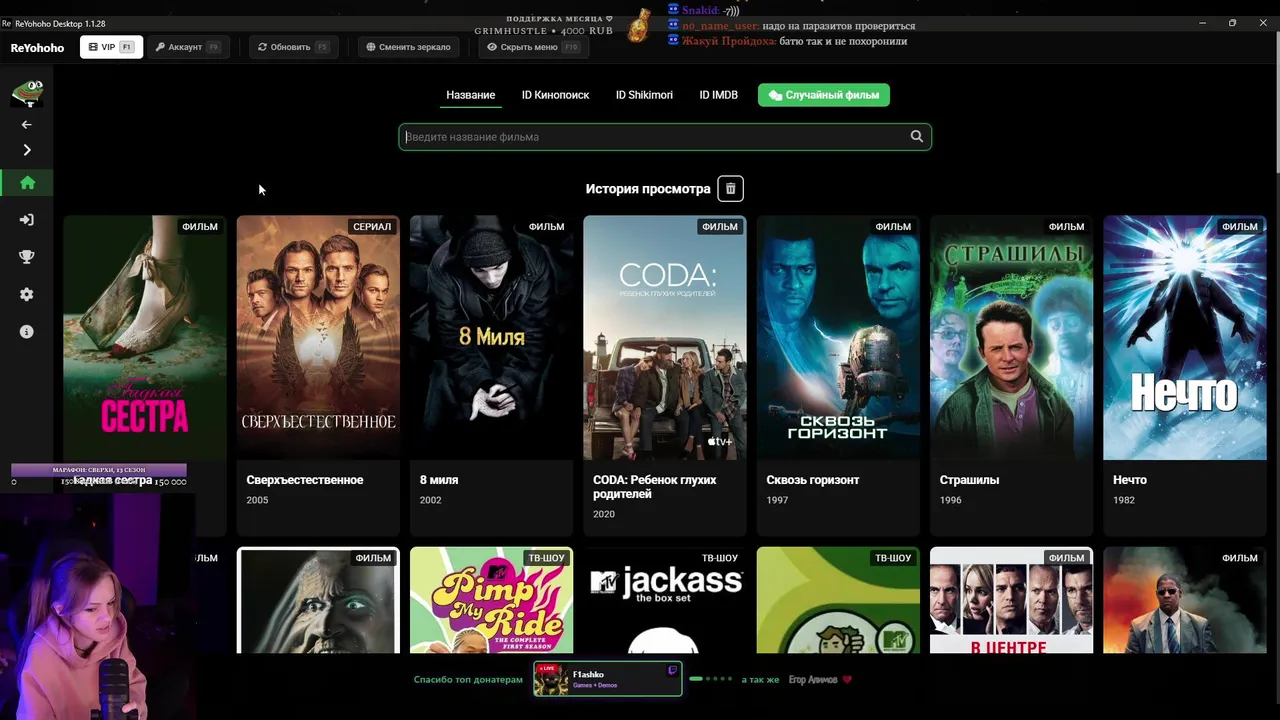The width and height of the screenshot is (1280, 720).
Task: Open the Сквозь горизонт movie poster
Action: 838,338
